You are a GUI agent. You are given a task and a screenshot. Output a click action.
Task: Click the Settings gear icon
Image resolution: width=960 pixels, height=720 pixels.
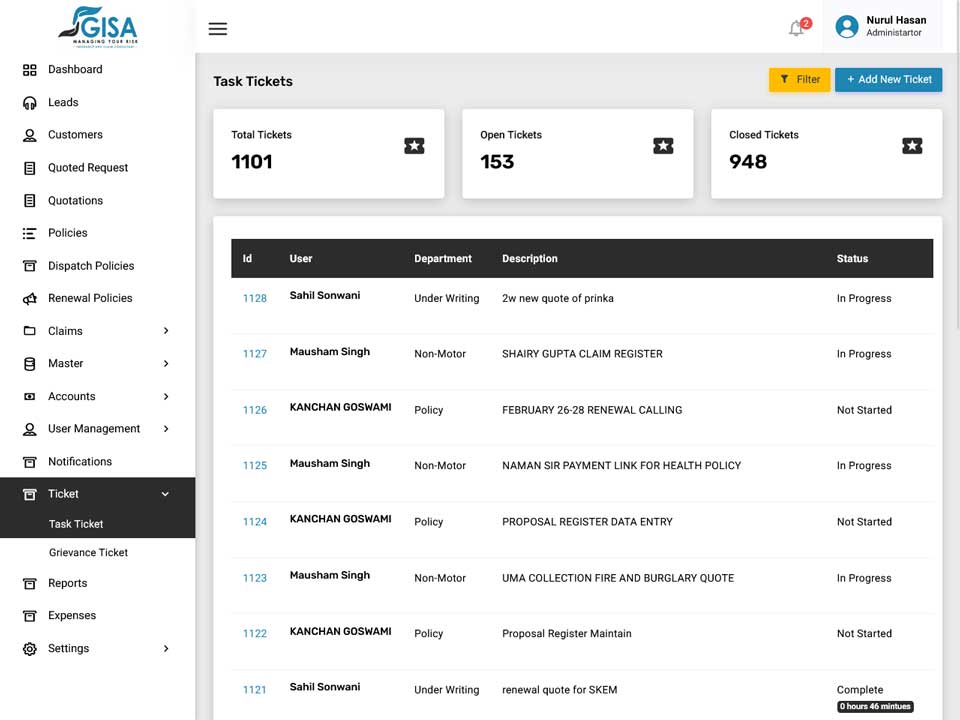tap(29, 649)
